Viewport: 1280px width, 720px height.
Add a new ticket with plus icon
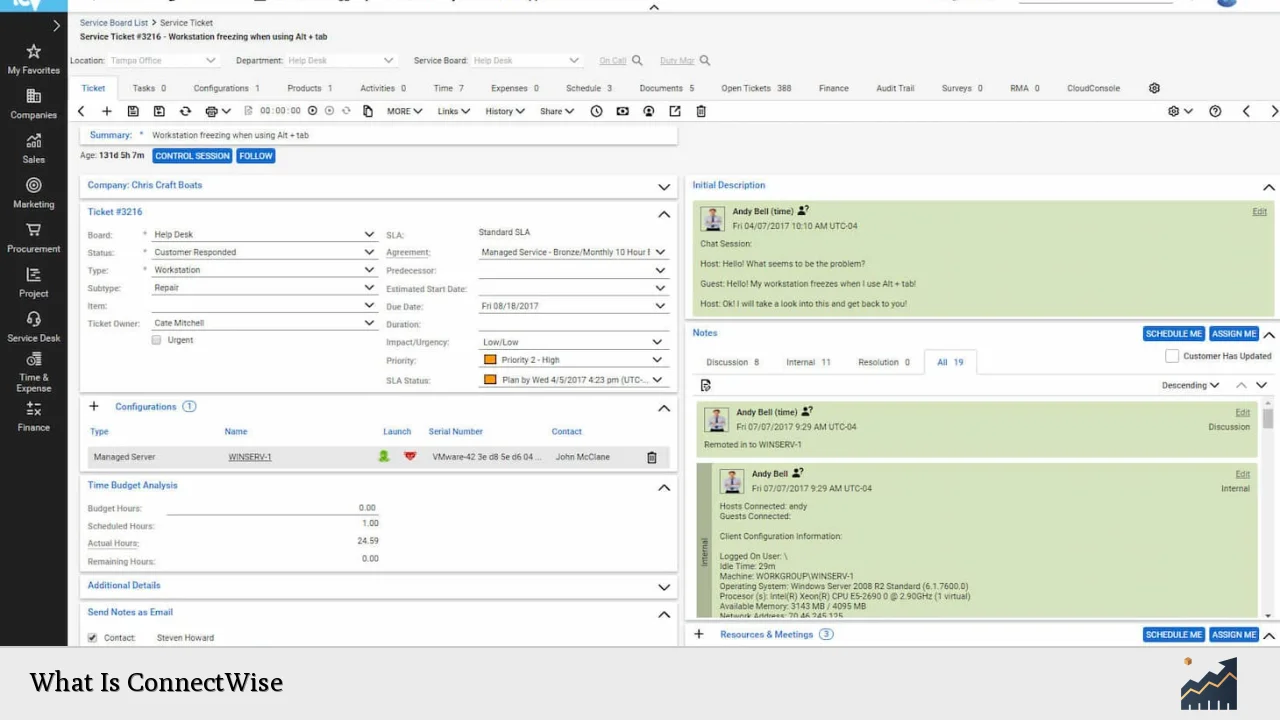(x=107, y=111)
